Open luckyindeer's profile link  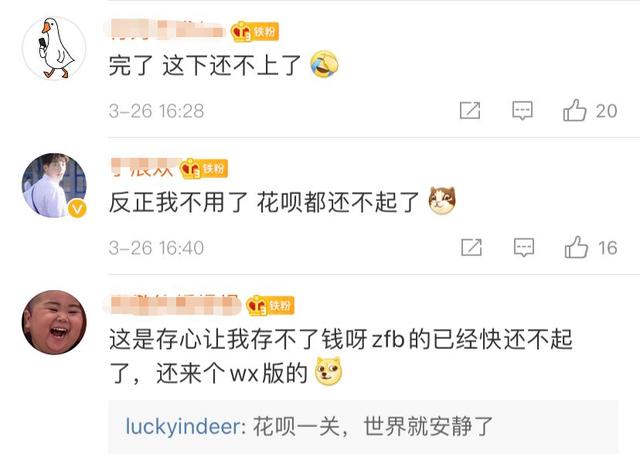click(183, 427)
